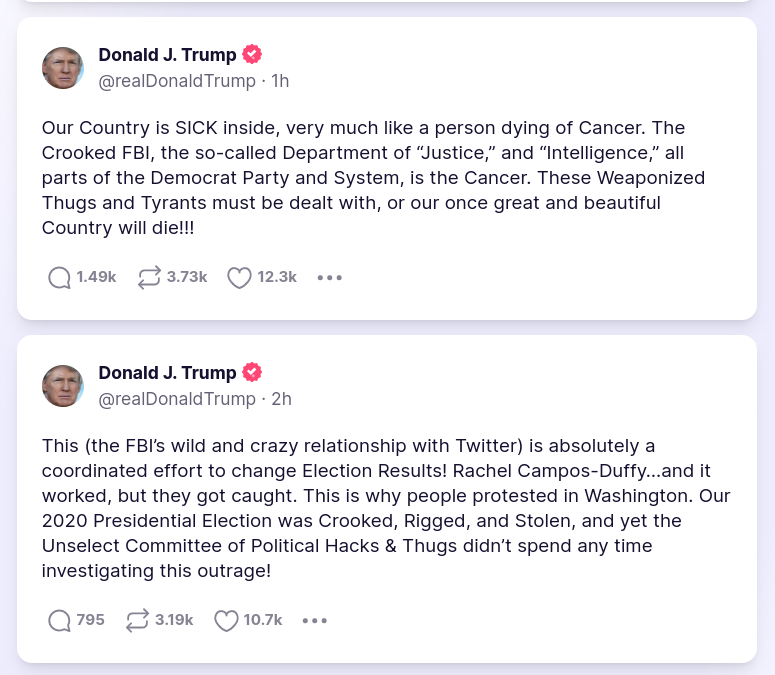This screenshot has width=775, height=675.
Task: Click the 3.73k repost count
Action: (187, 277)
